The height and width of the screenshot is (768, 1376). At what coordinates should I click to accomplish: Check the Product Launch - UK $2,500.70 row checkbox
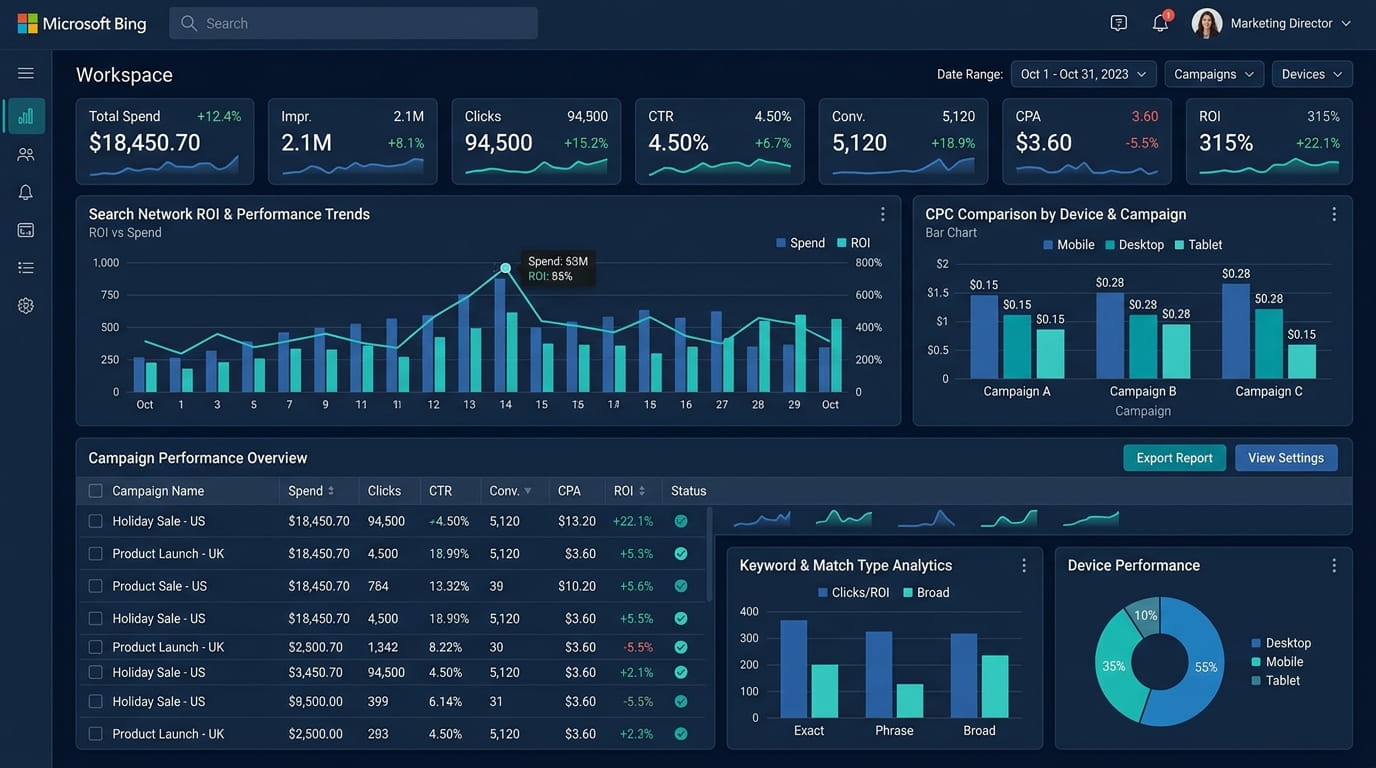point(96,647)
